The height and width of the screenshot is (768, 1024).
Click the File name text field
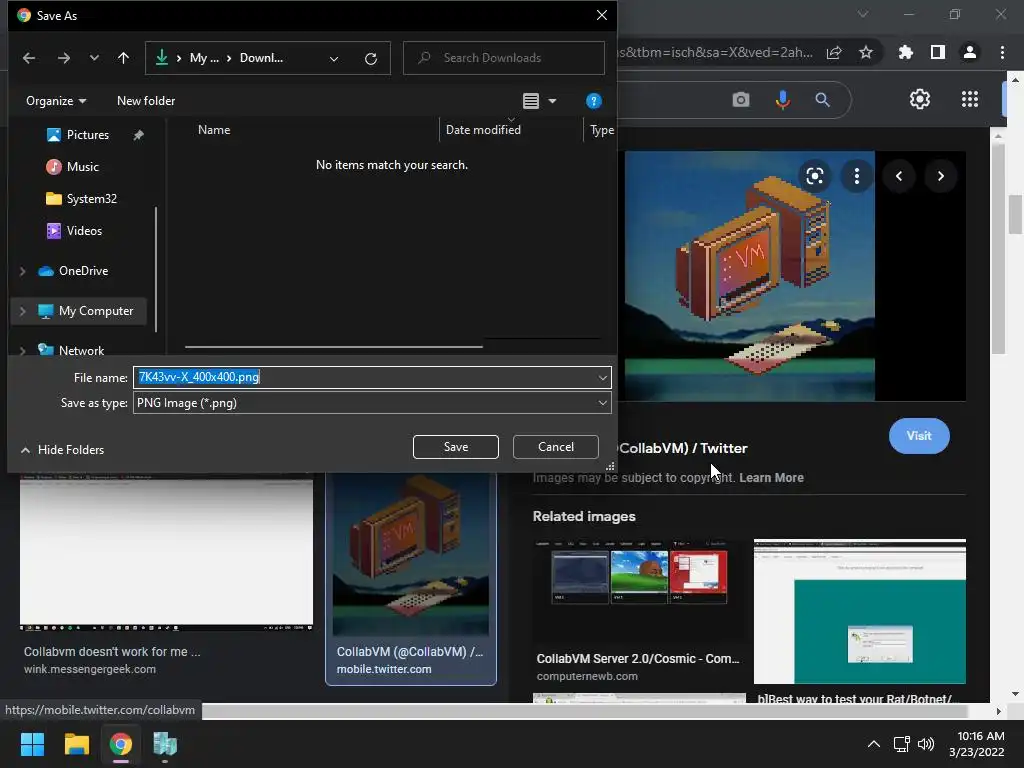pyautogui.click(x=364, y=377)
